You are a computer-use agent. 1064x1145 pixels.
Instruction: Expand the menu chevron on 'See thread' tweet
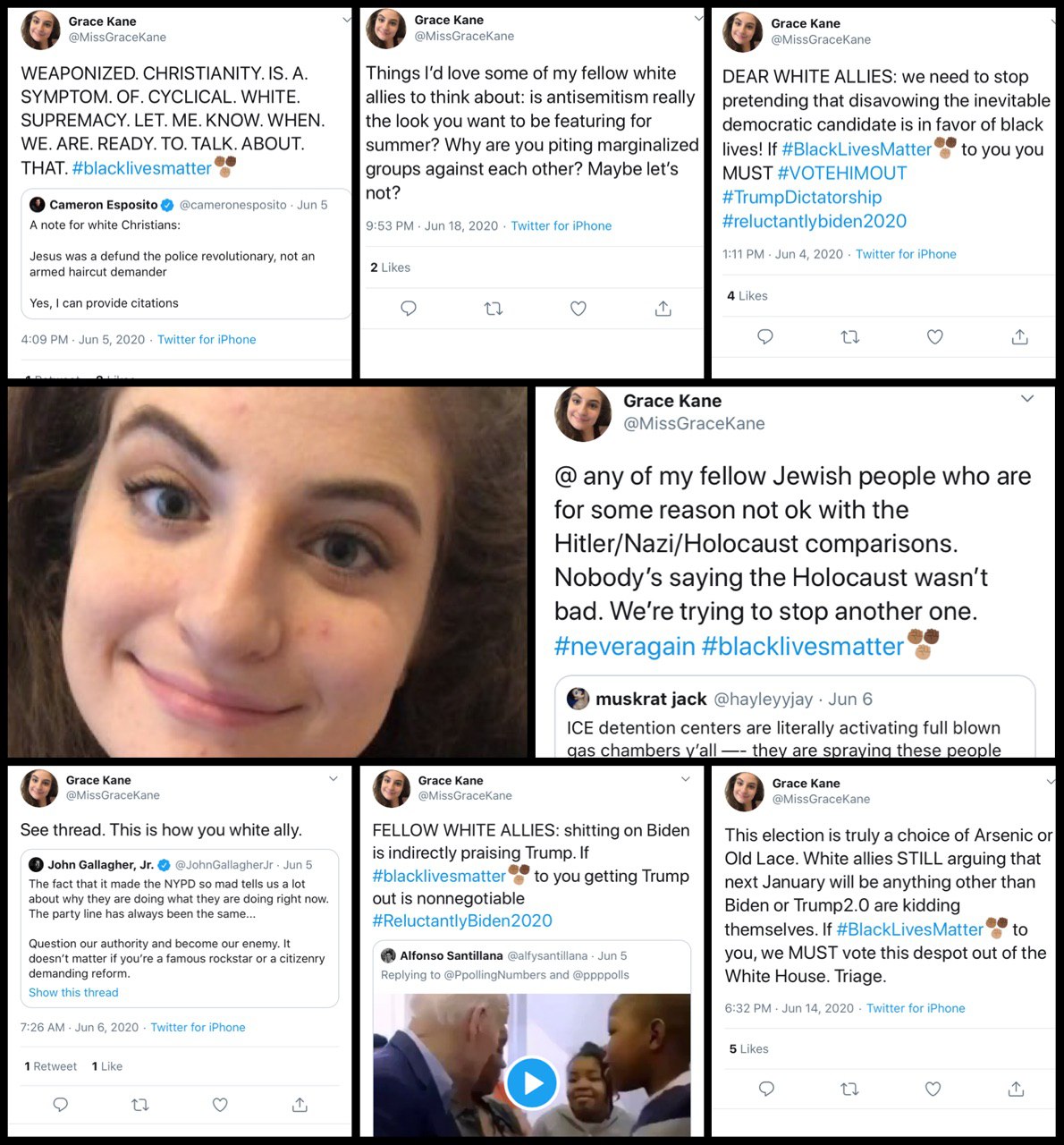[x=334, y=779]
